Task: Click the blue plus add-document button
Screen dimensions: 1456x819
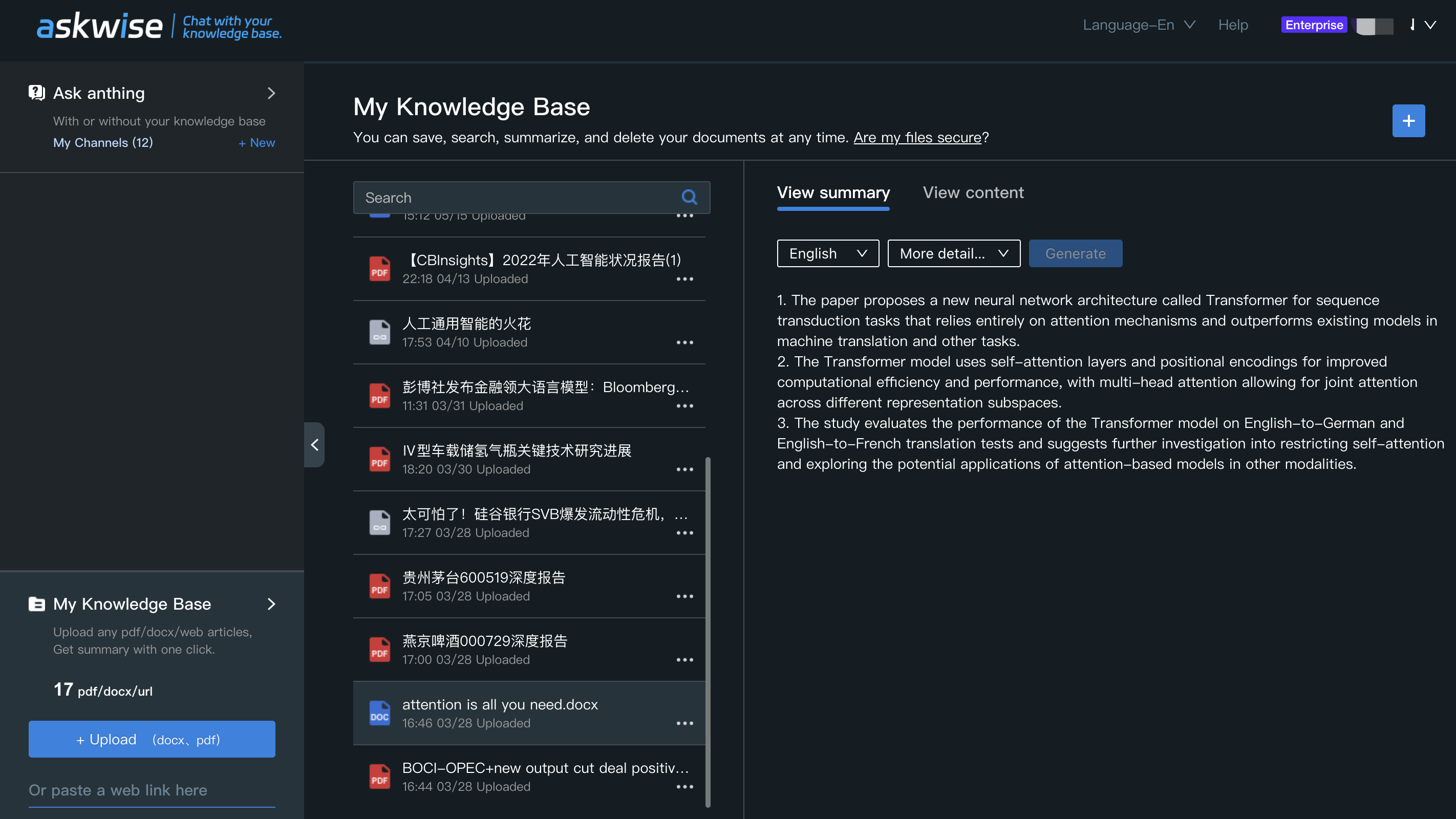Action: 1408,120
